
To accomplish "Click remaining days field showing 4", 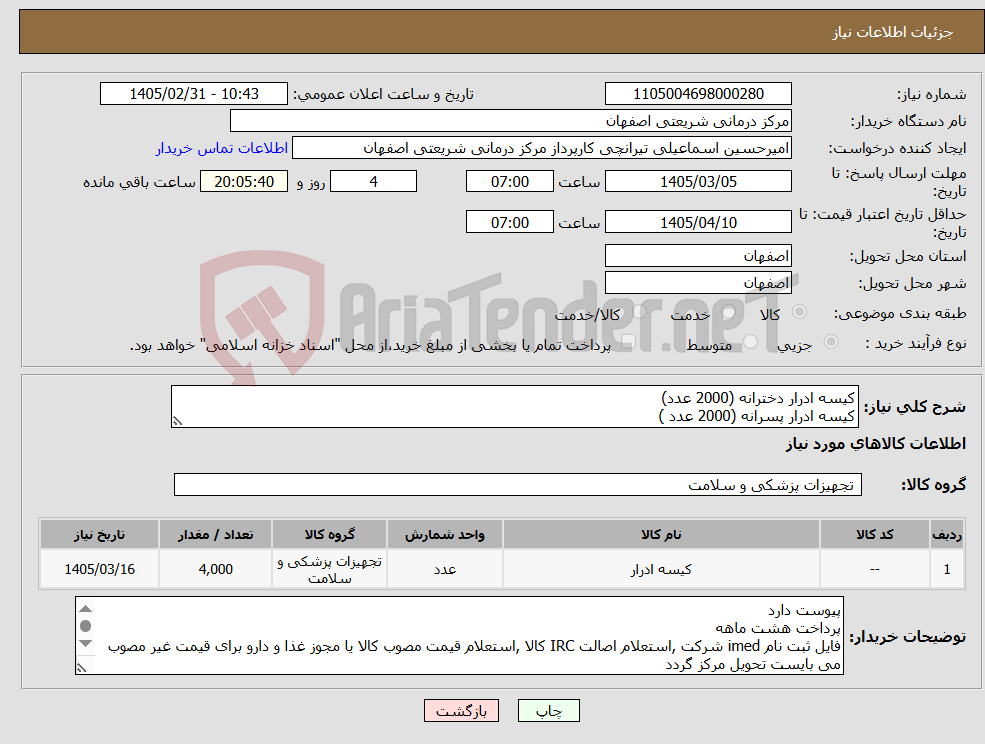I will point(373,182).
